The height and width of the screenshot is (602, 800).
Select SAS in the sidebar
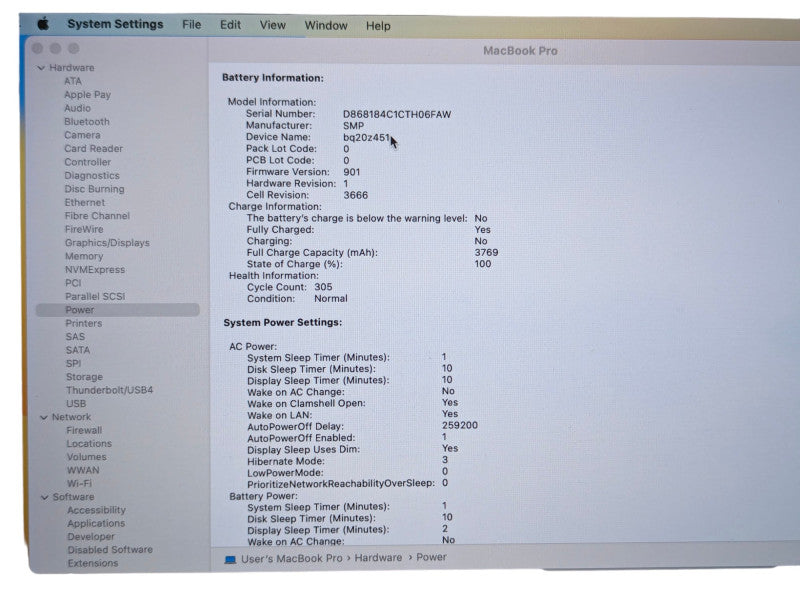point(75,337)
